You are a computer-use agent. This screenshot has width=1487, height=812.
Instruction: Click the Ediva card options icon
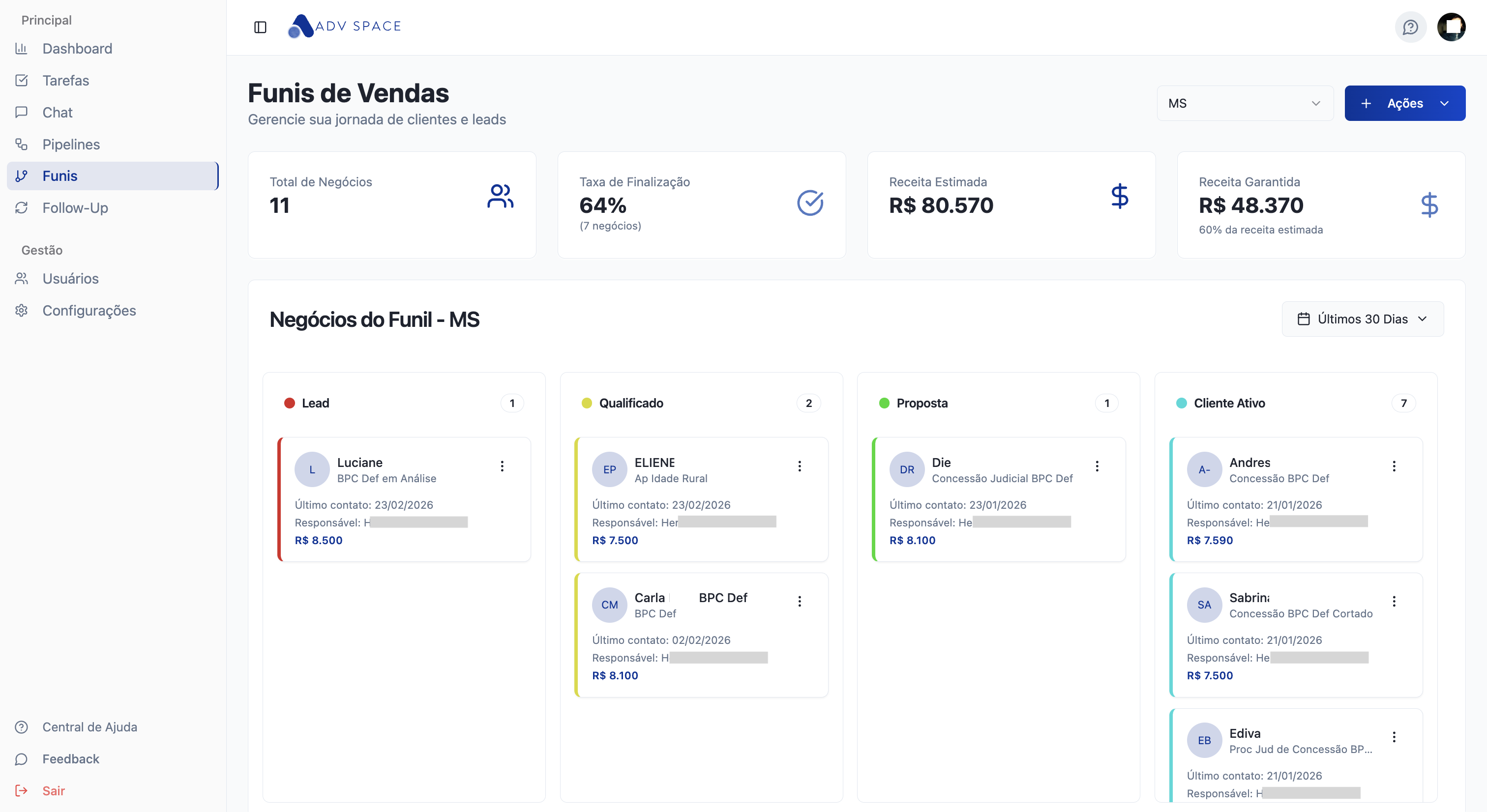1394,737
